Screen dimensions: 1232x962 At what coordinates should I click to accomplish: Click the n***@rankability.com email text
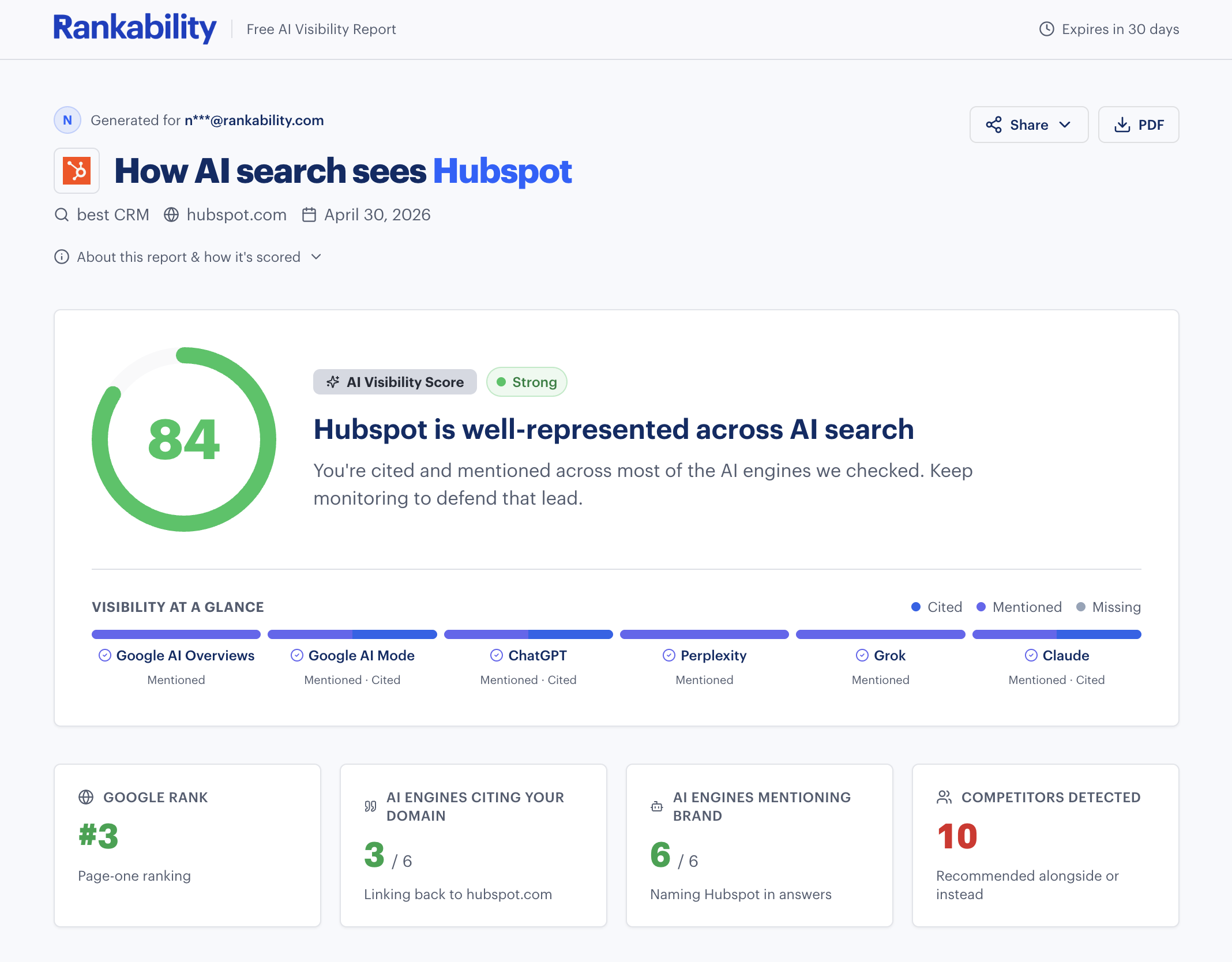coord(254,120)
